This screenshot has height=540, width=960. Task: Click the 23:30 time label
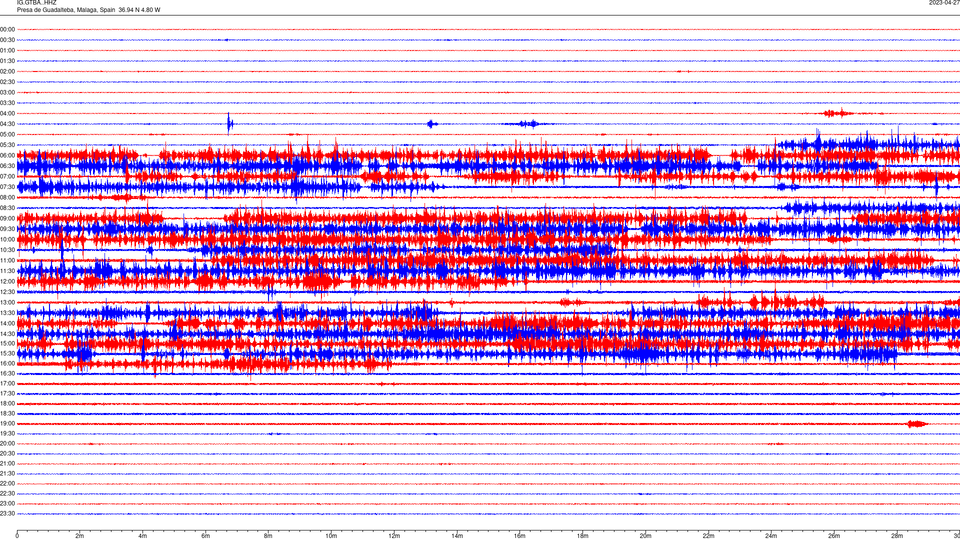tap(7, 514)
